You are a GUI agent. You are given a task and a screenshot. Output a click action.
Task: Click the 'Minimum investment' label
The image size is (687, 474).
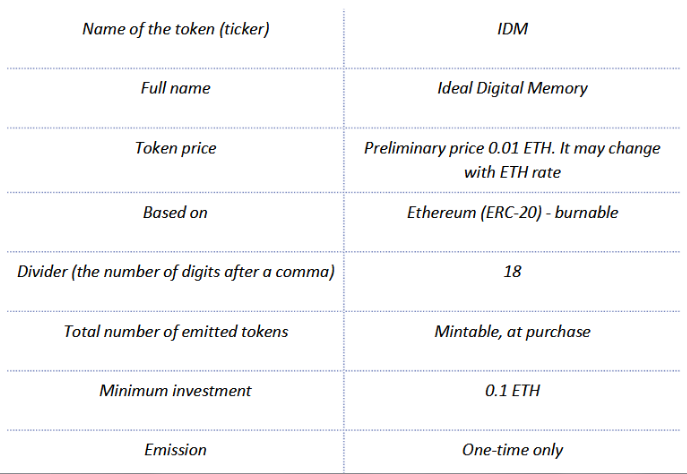(x=176, y=390)
